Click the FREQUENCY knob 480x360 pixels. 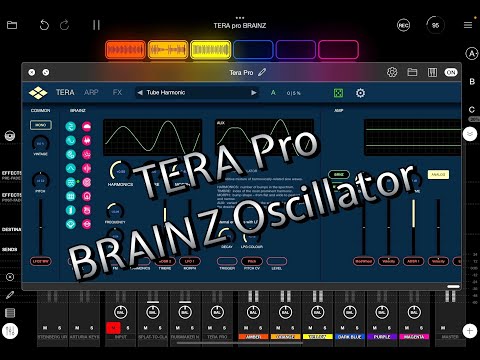tap(115, 211)
